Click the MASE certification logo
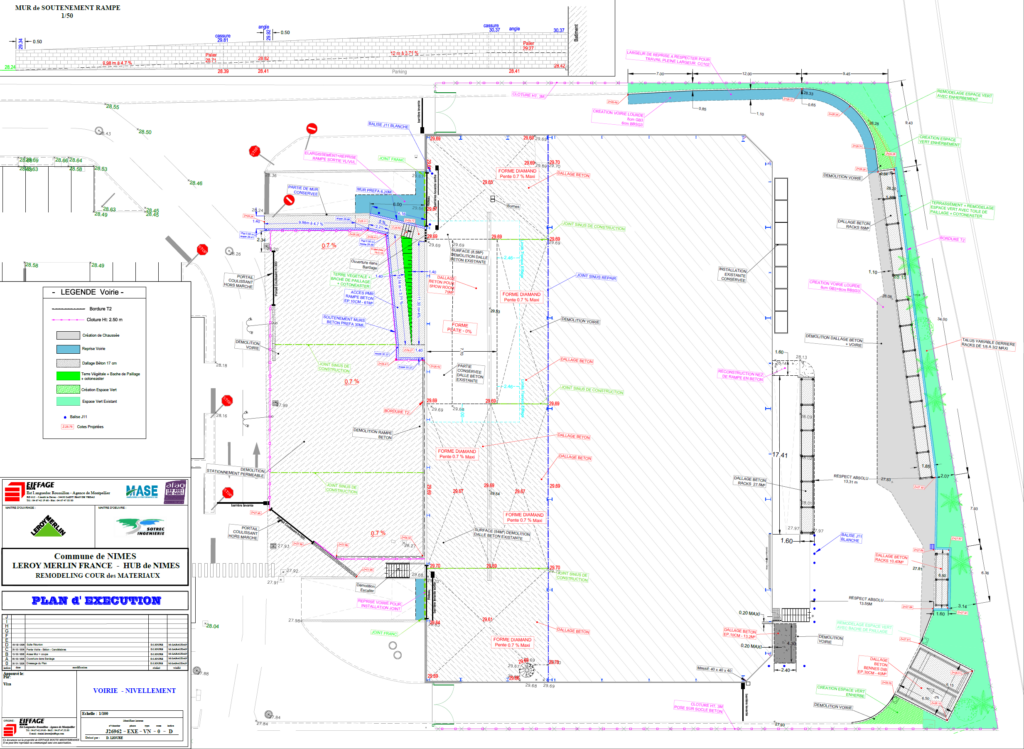 pos(140,491)
